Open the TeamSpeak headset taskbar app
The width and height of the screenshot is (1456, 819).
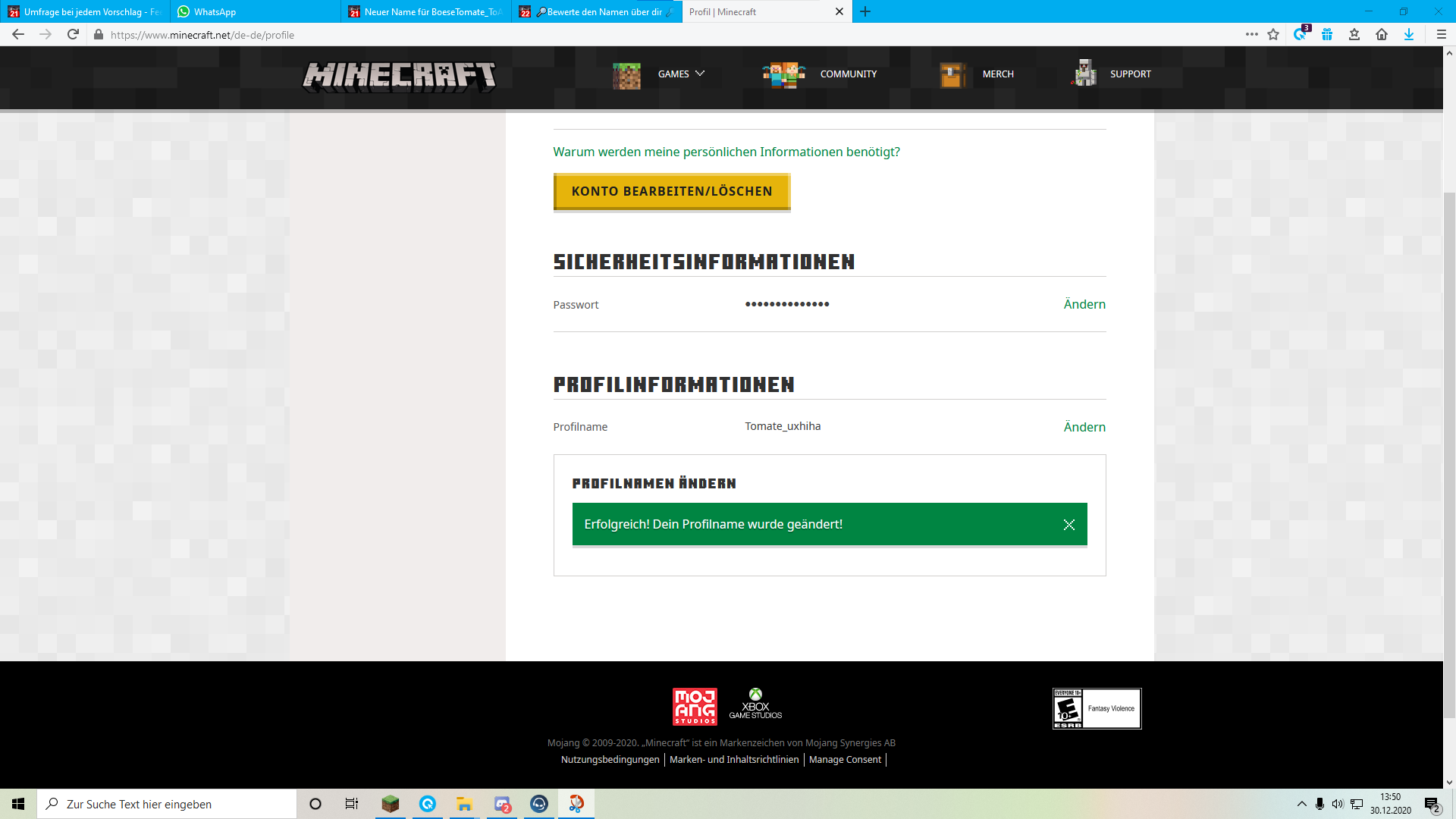pyautogui.click(x=539, y=804)
